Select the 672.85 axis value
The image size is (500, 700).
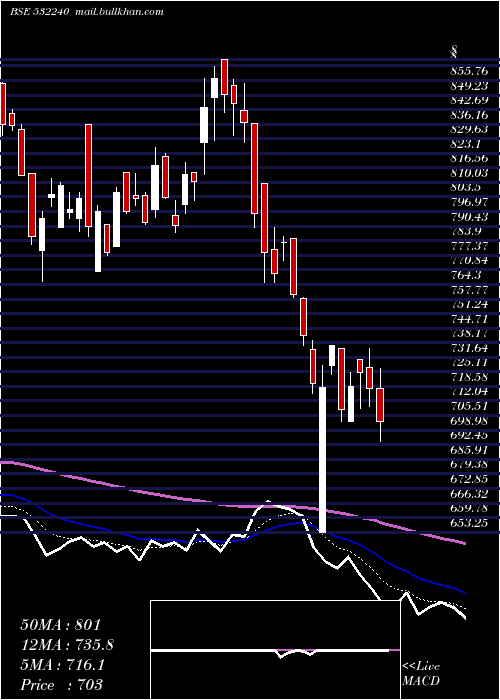pyautogui.click(x=469, y=479)
